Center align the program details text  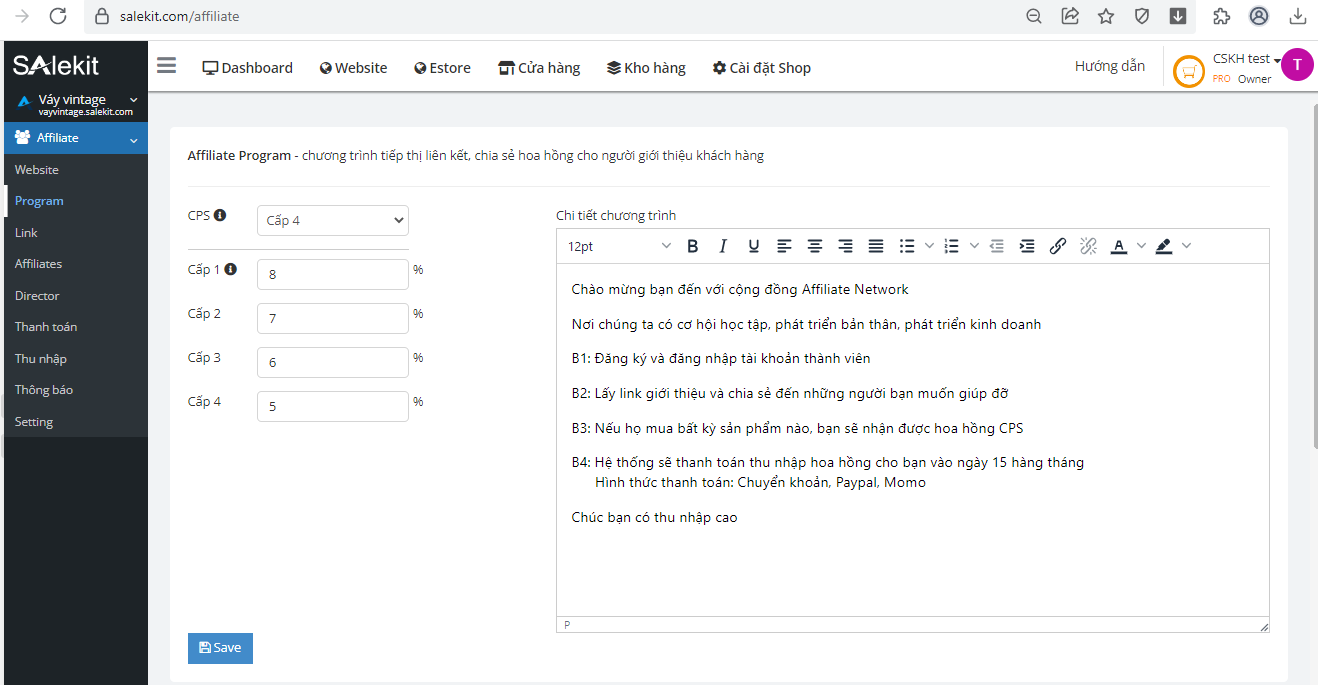tap(815, 246)
